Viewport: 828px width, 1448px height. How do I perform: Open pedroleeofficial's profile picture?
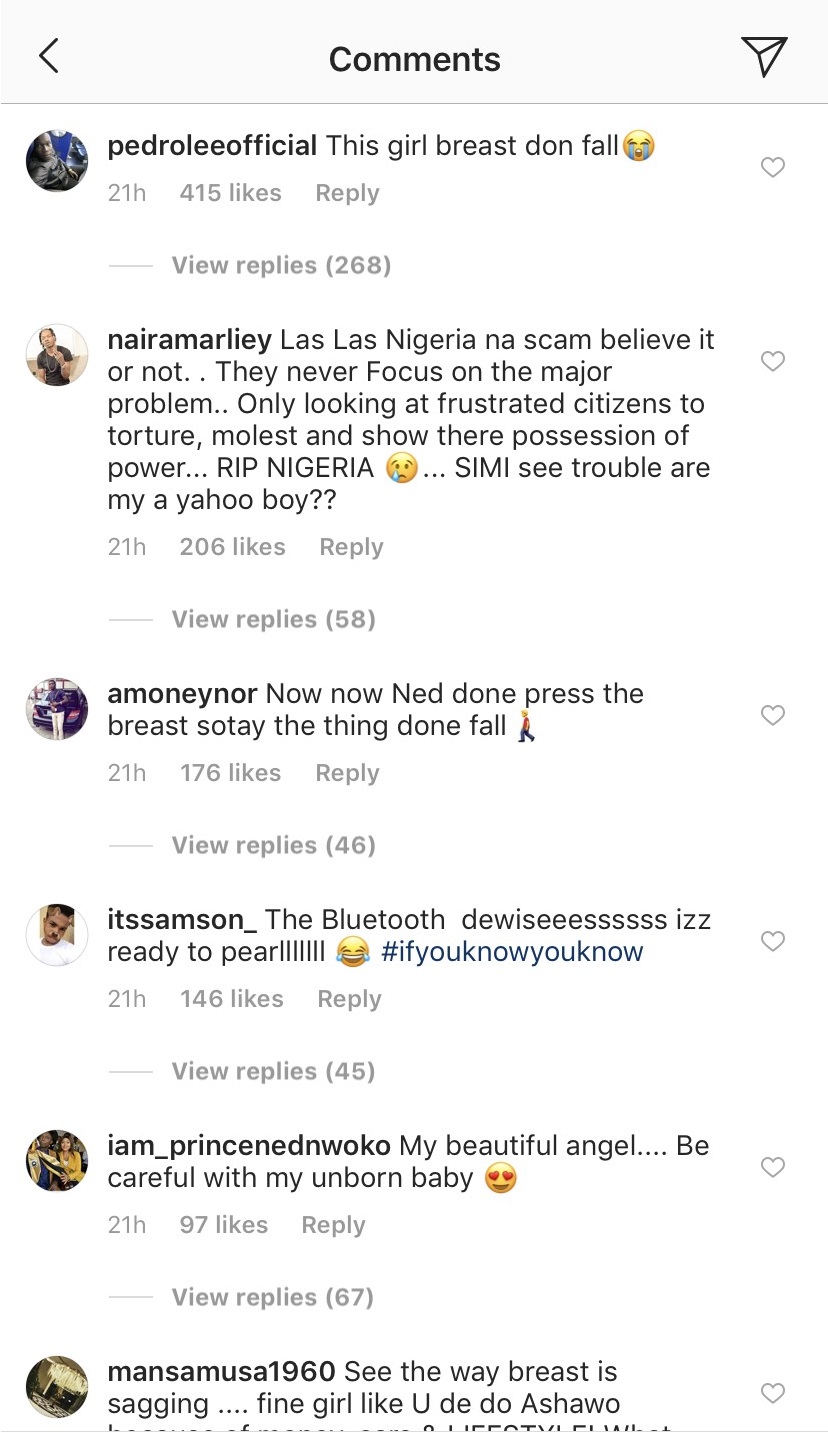pos(57,160)
